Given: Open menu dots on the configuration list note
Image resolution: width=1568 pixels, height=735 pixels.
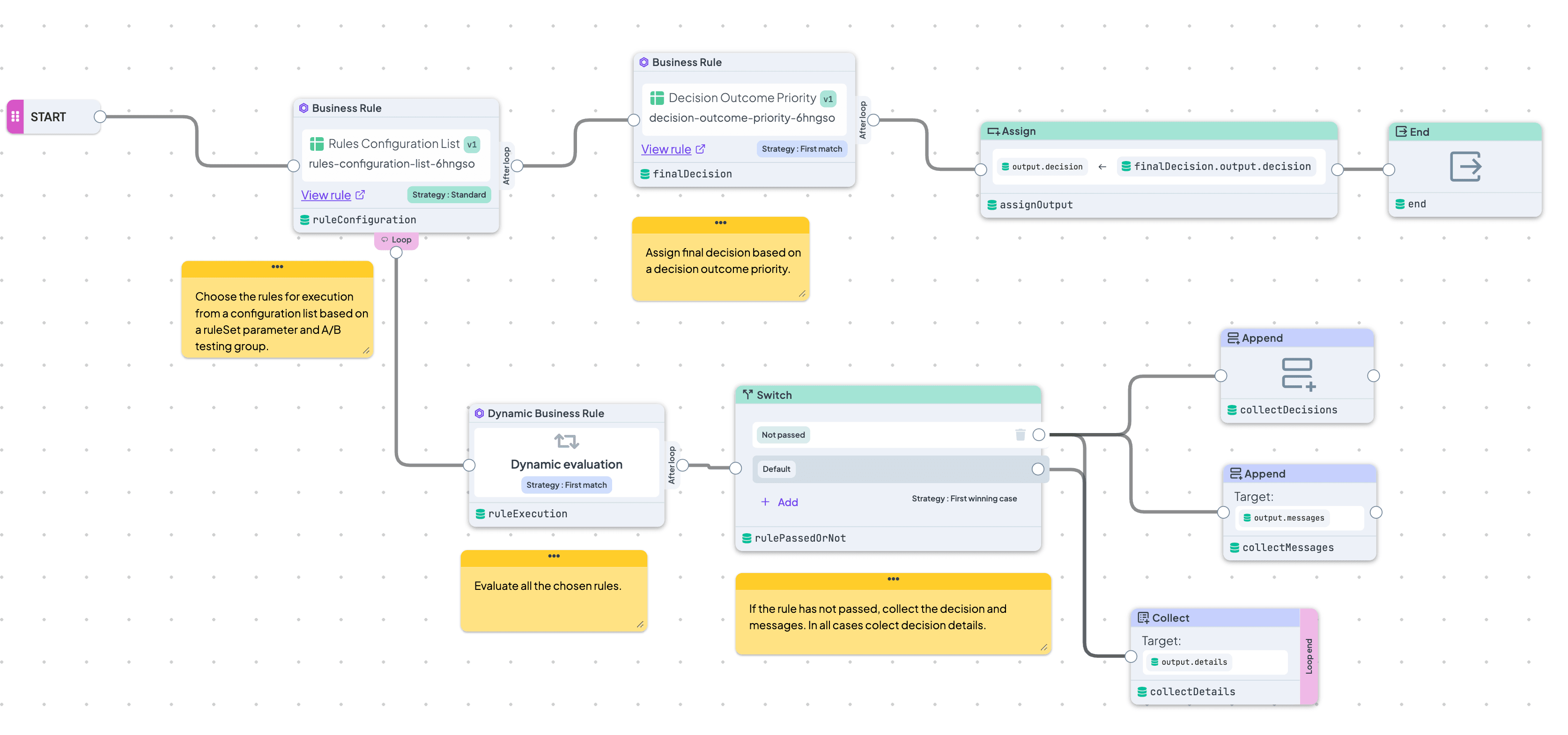Looking at the screenshot, I should coord(277,266).
